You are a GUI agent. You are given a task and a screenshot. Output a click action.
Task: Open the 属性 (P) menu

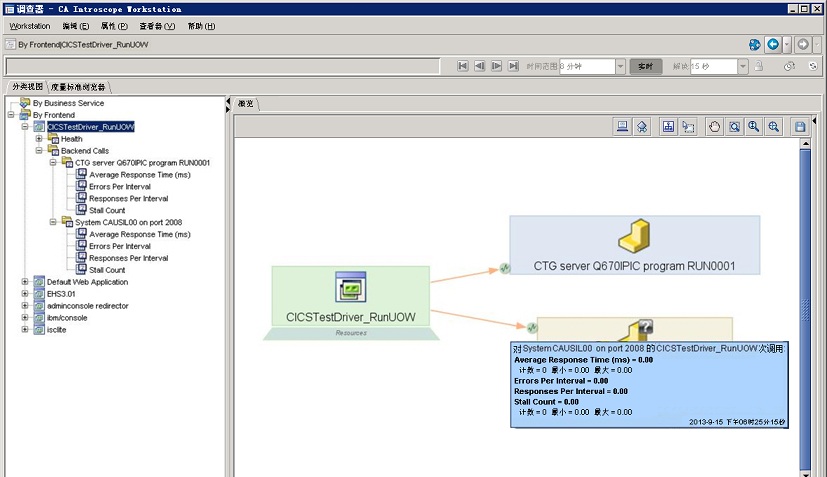click(114, 26)
